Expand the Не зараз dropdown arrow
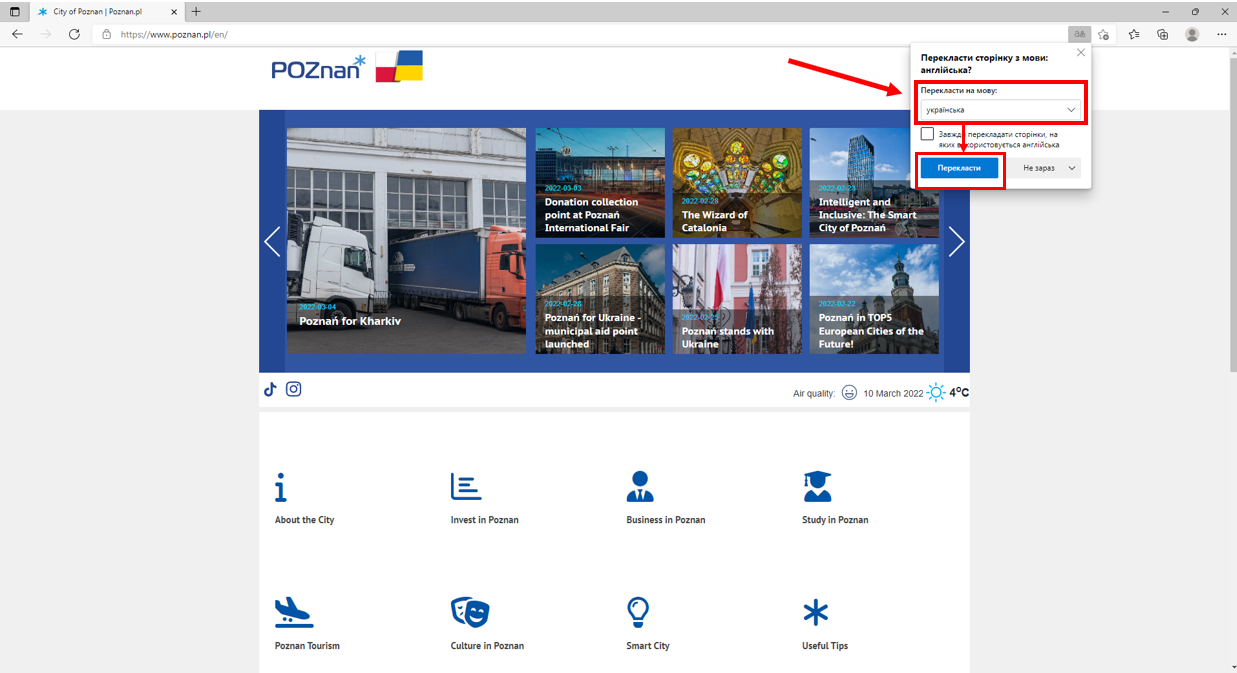1237x673 pixels. click(x=1073, y=168)
